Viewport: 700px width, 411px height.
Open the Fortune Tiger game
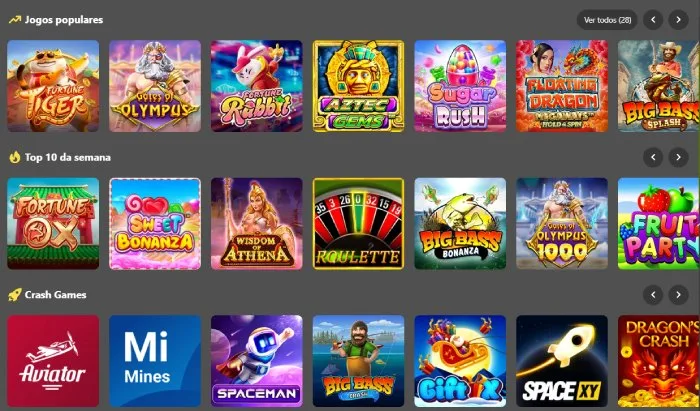[x=53, y=86]
